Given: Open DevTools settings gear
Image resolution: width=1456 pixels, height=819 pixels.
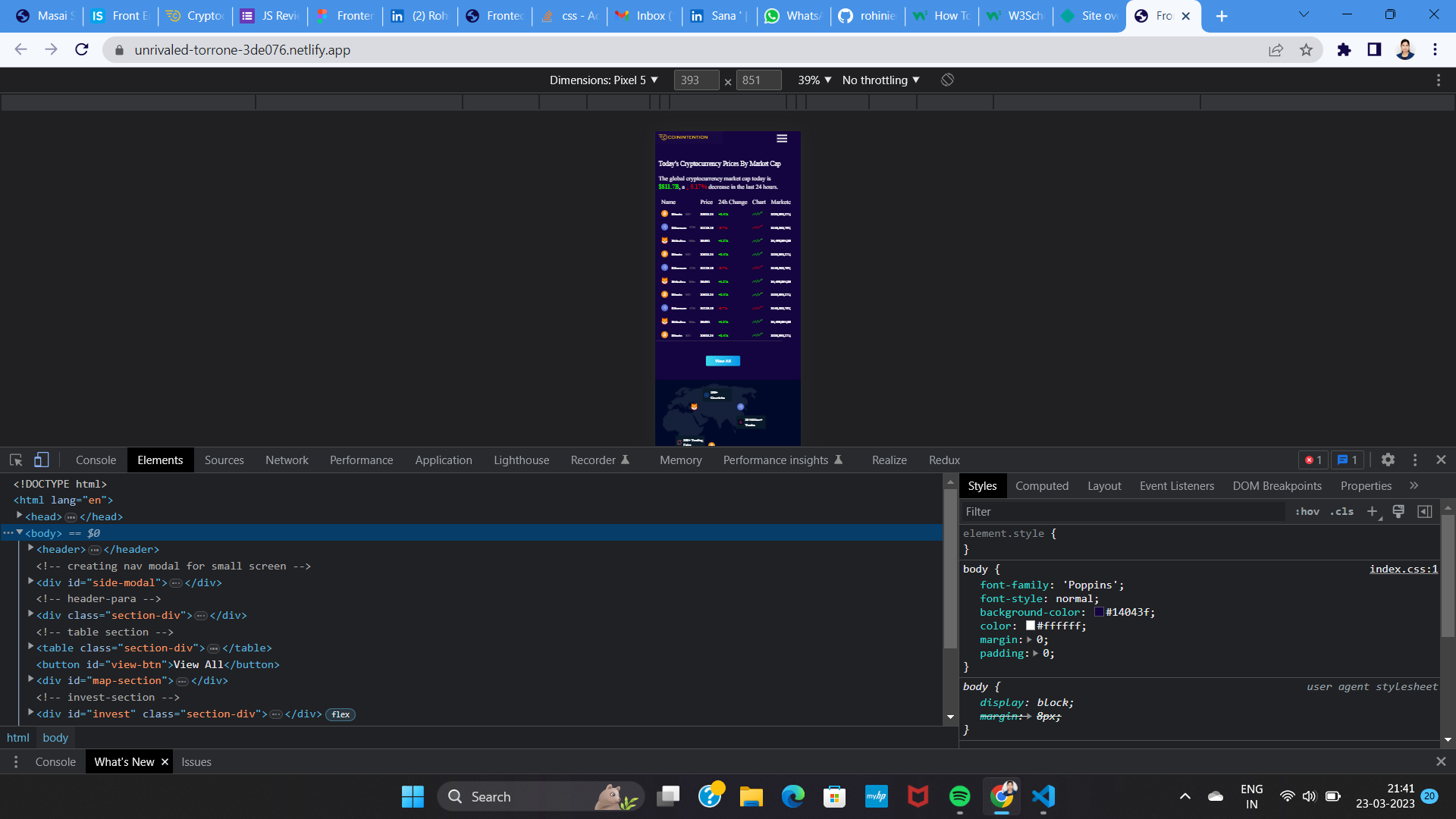Looking at the screenshot, I should pos(1388,460).
